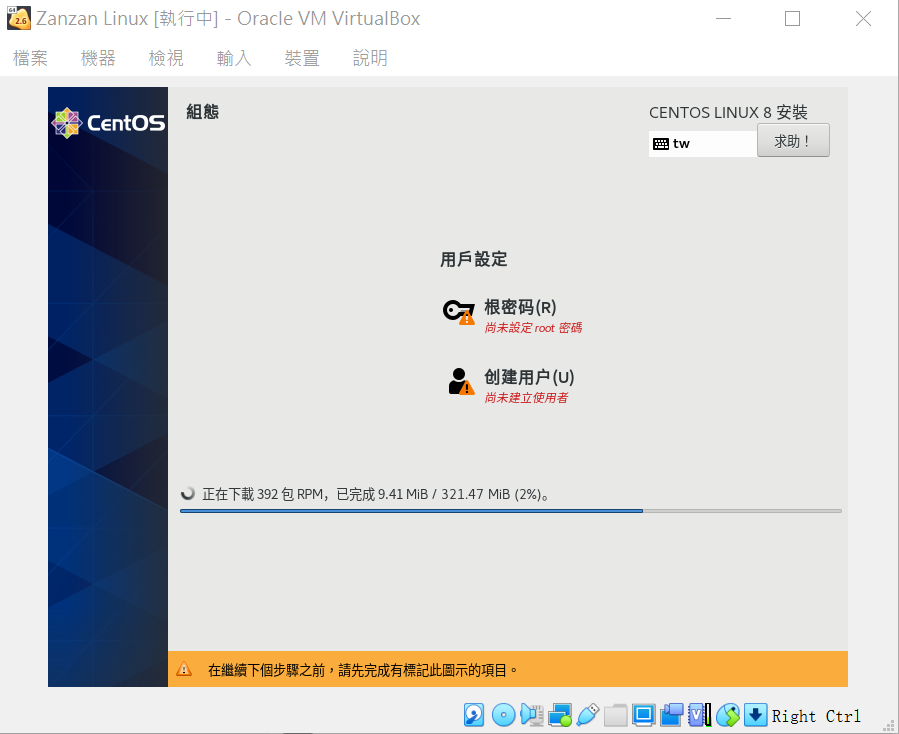Click the 用戶設定 section heading

click(x=474, y=259)
